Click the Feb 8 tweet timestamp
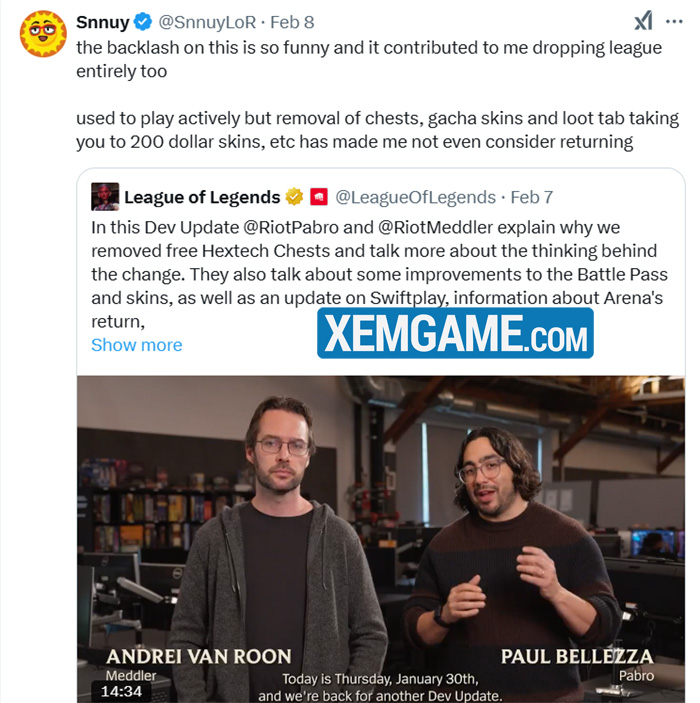 click(x=292, y=22)
